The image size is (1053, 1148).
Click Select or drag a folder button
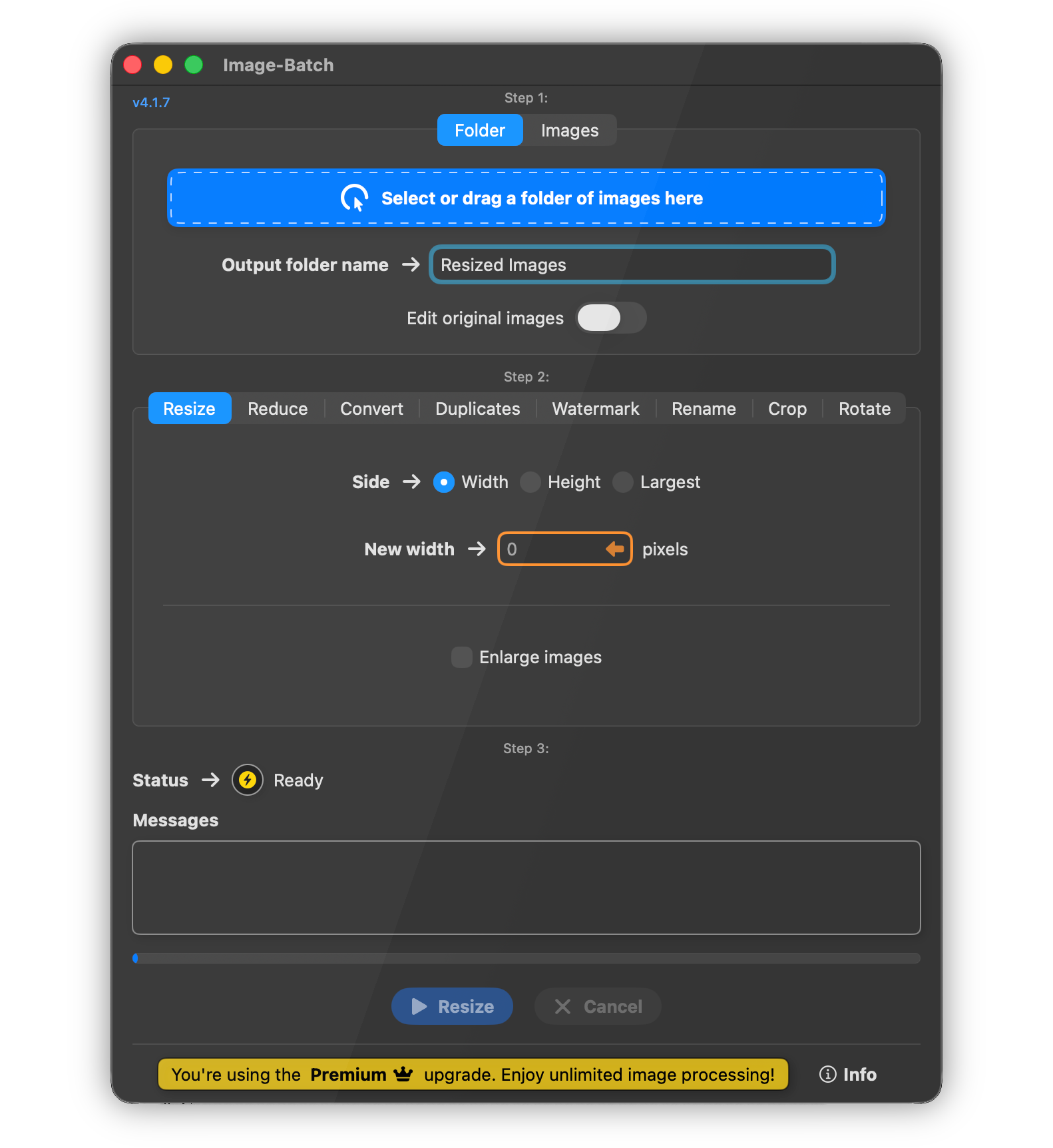(x=526, y=198)
